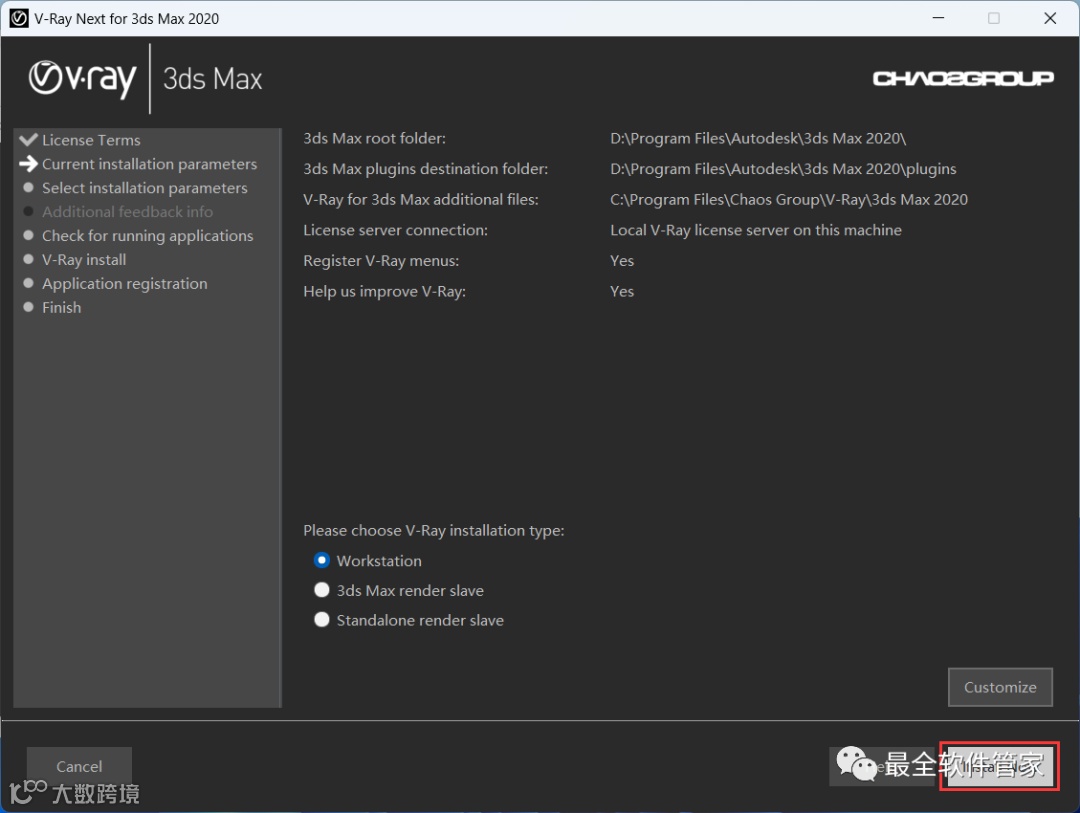
Task: Select Application registration step
Action: (x=125, y=284)
